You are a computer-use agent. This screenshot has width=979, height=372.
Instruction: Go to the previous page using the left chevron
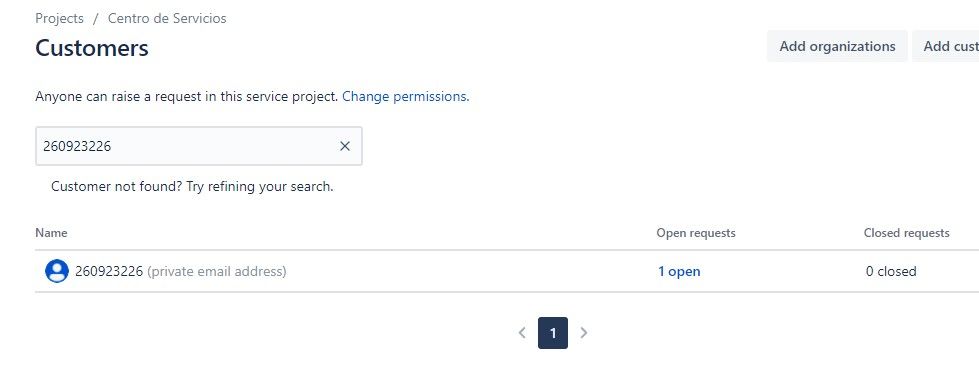click(x=522, y=333)
